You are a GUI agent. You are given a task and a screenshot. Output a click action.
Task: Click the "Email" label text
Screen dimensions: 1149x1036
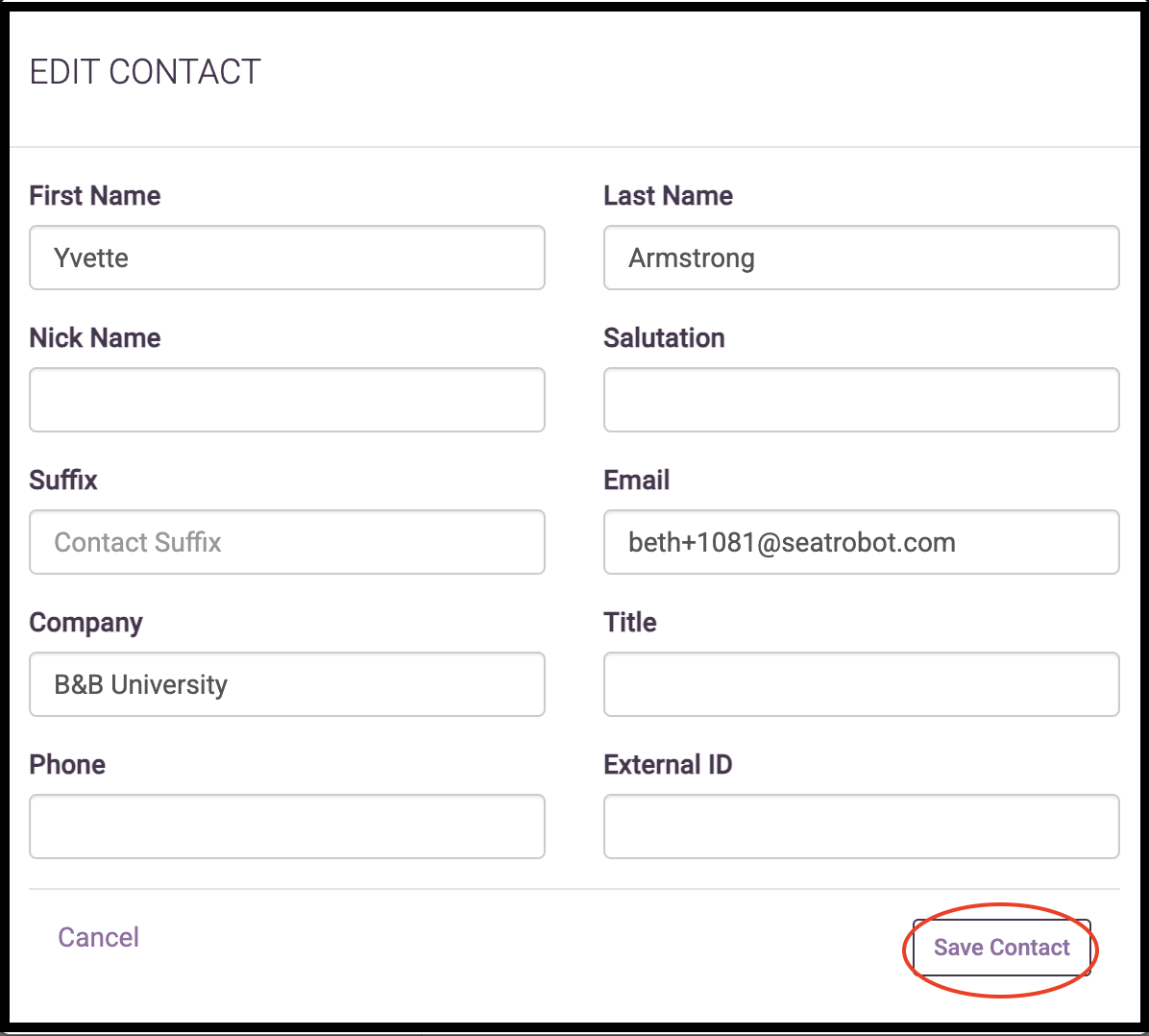coord(637,481)
